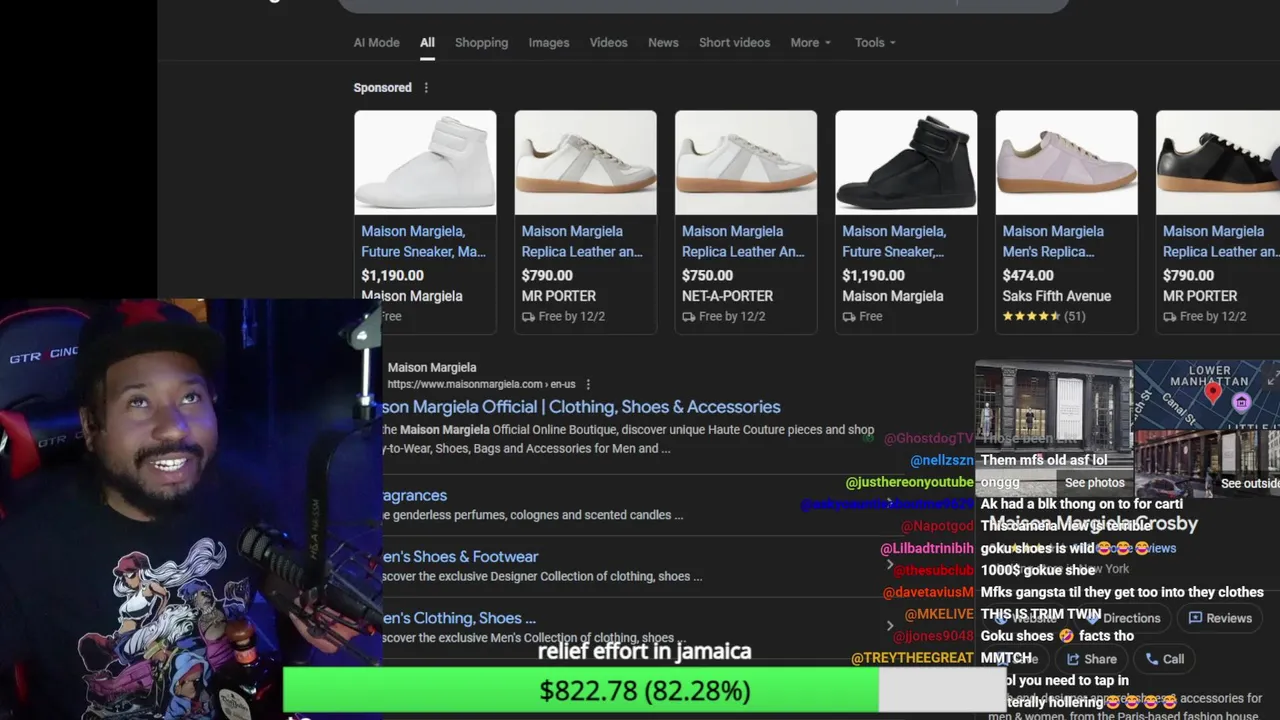Open the More search filter dropdown
The height and width of the screenshot is (720, 1280).
click(x=810, y=42)
